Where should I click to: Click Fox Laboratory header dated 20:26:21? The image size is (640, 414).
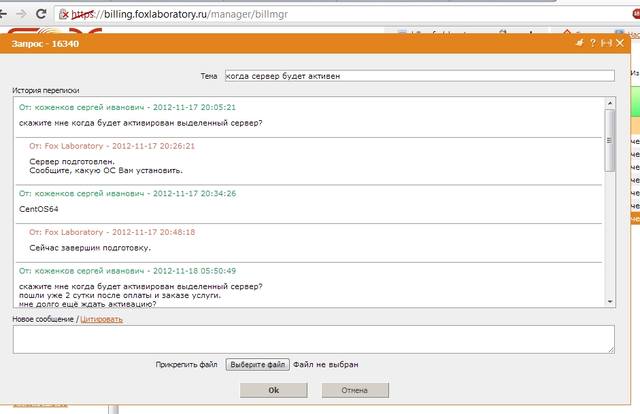point(112,146)
